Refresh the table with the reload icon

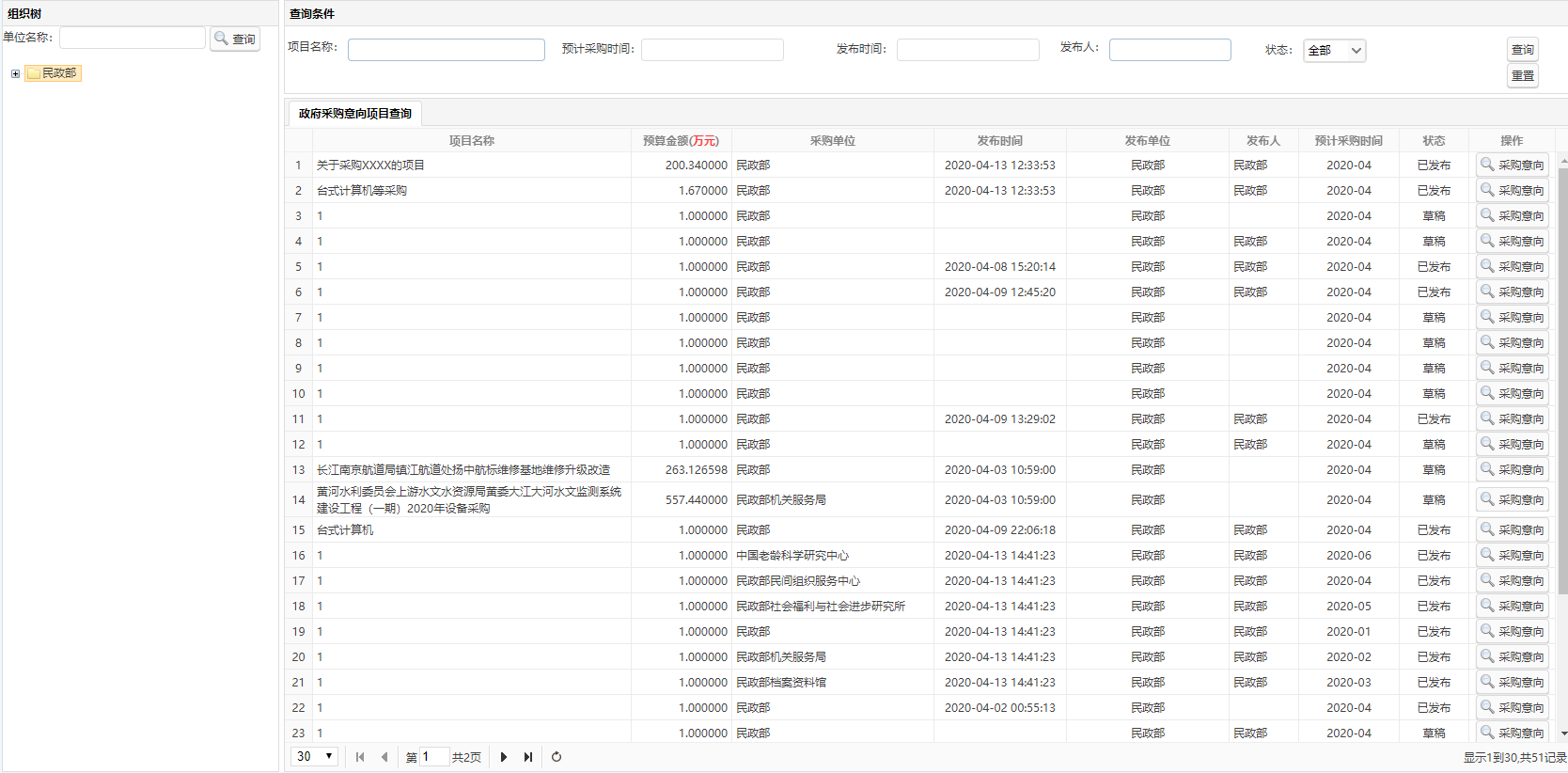tap(557, 757)
